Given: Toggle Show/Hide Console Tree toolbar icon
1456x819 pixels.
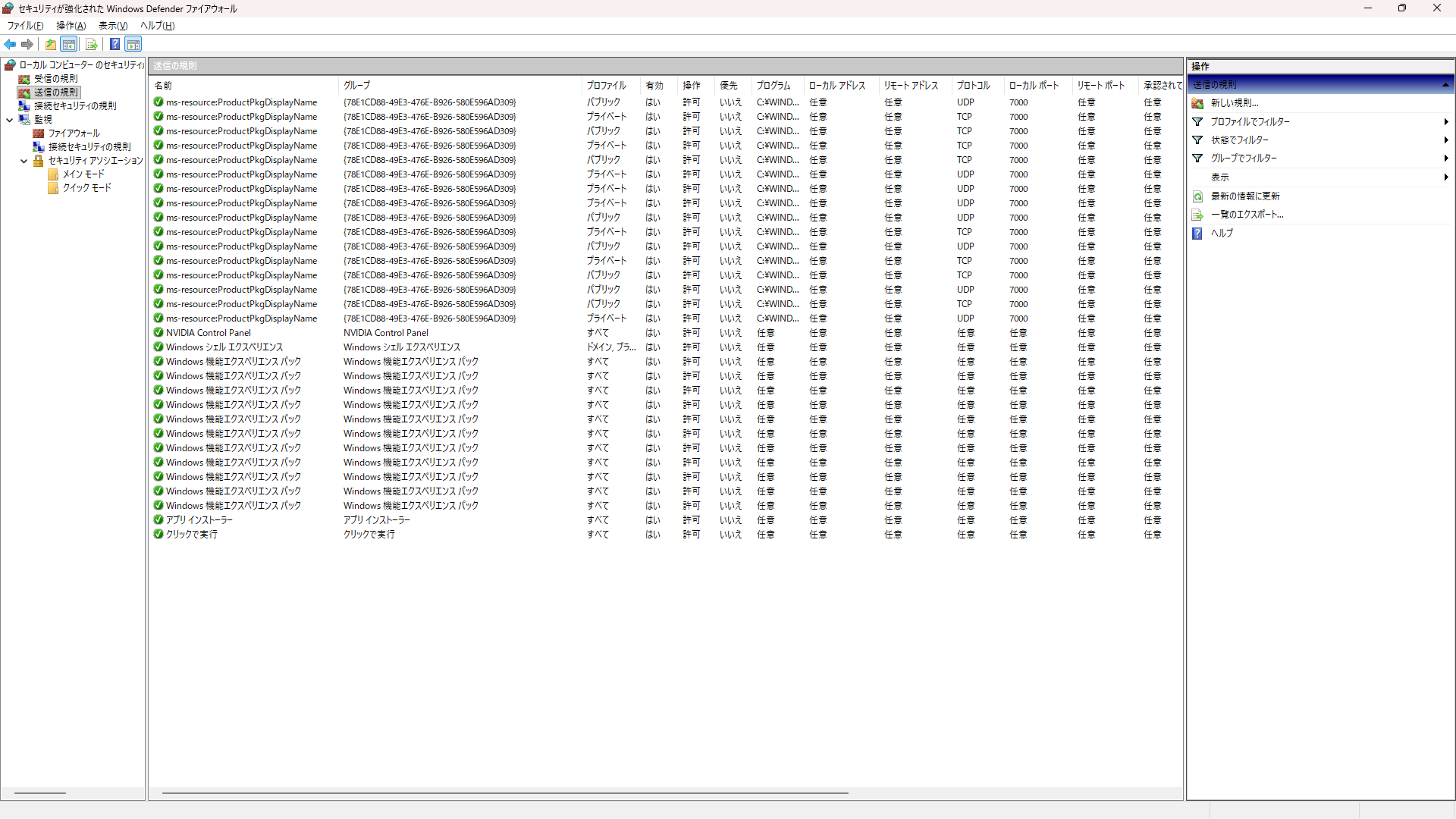Looking at the screenshot, I should click(69, 44).
